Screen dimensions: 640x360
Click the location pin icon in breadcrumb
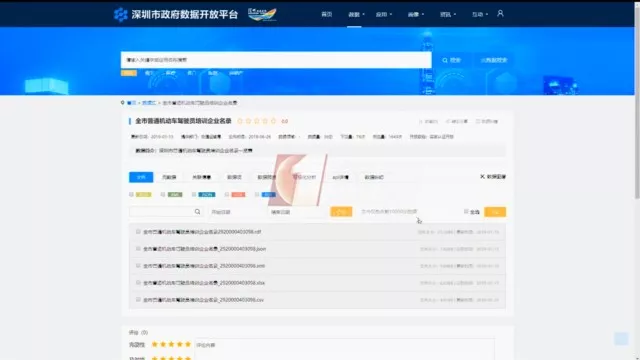click(122, 102)
